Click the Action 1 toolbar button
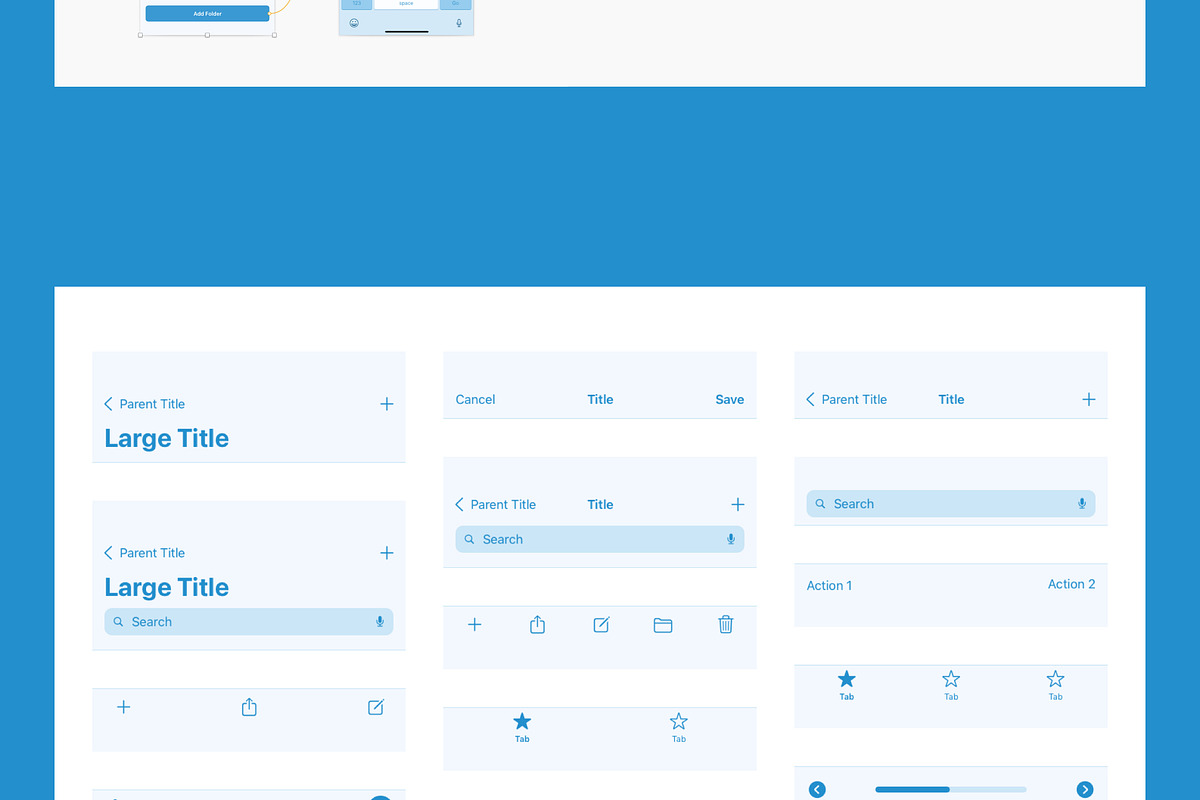 830,586
